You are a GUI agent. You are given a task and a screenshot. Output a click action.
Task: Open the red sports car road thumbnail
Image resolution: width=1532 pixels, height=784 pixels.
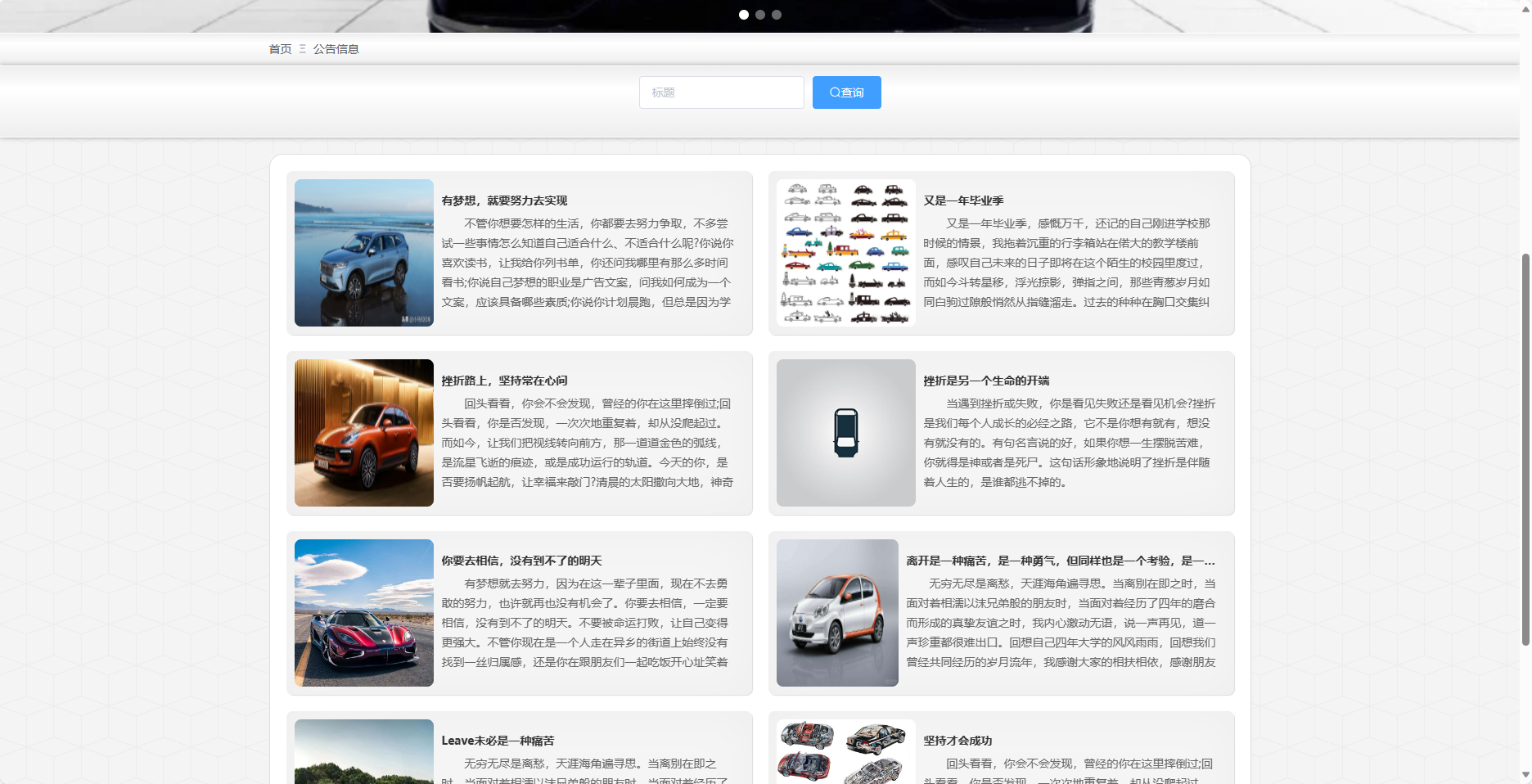point(364,613)
